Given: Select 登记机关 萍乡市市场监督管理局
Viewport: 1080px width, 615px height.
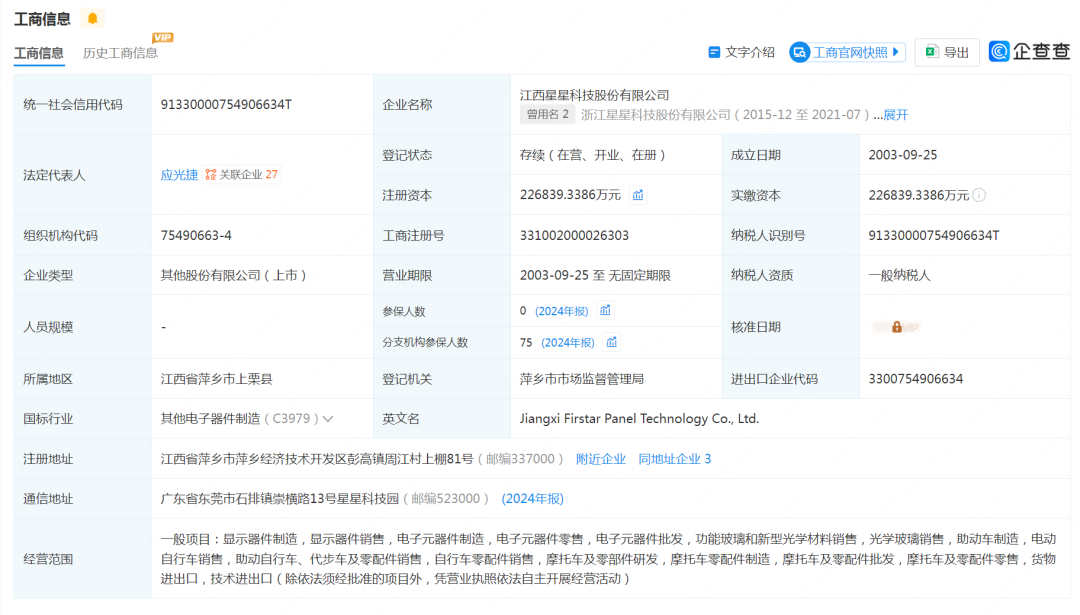Looking at the screenshot, I should pyautogui.click(x=581, y=379).
